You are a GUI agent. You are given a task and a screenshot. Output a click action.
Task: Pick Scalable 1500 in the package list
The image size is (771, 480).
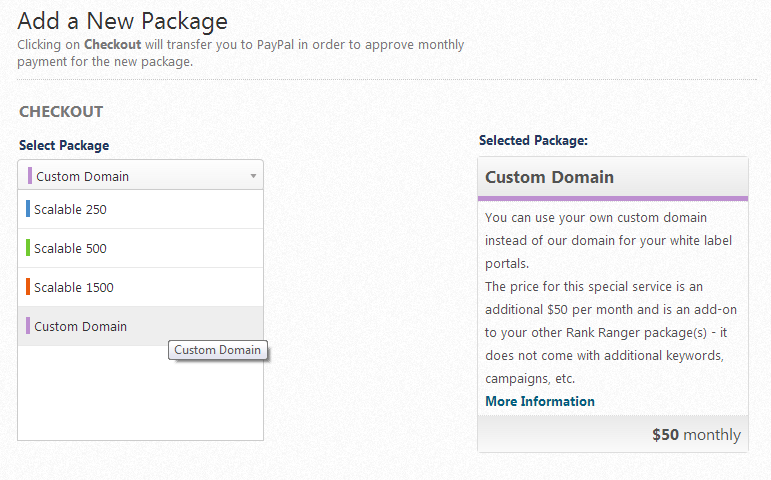(x=74, y=288)
